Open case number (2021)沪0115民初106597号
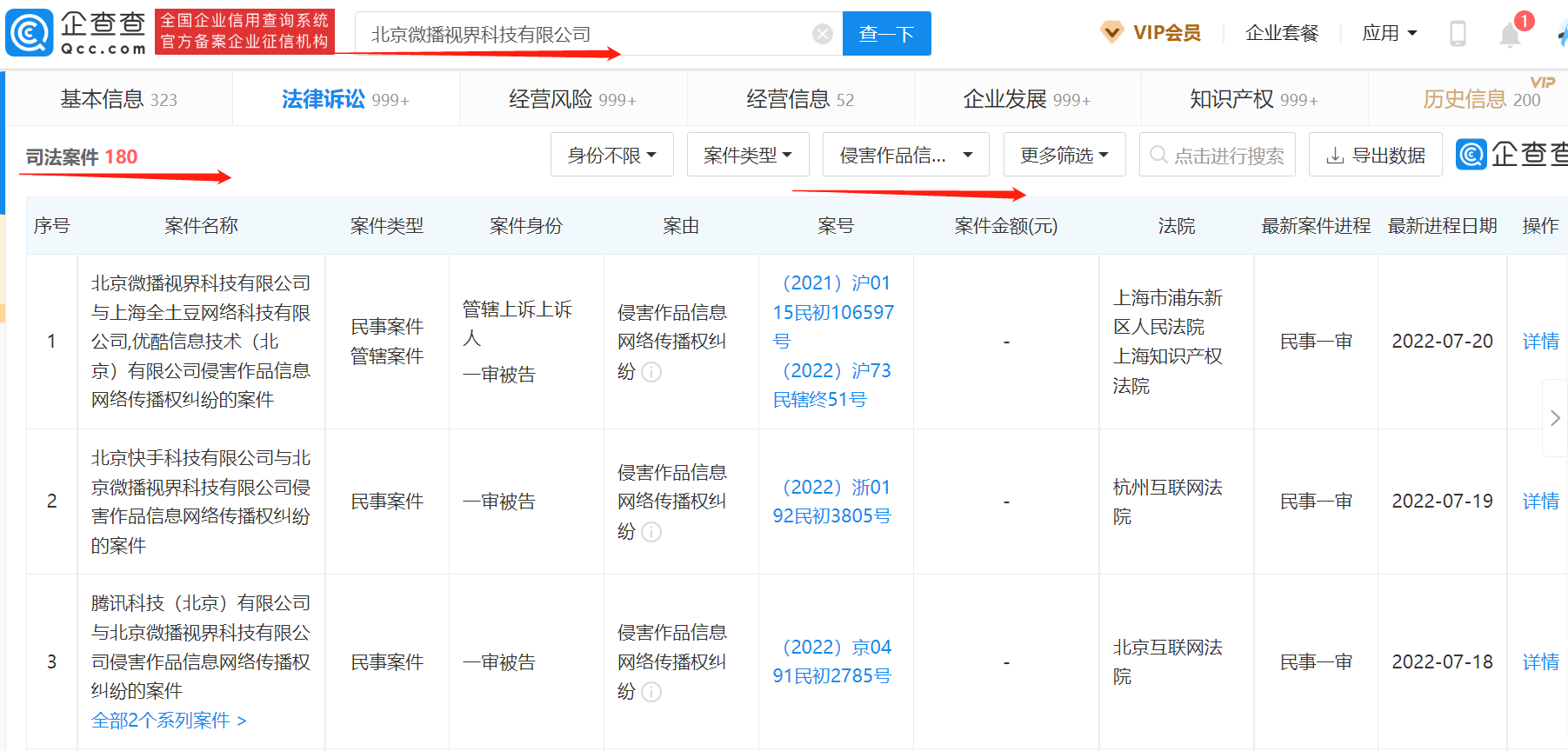The image size is (1568, 751). (833, 312)
